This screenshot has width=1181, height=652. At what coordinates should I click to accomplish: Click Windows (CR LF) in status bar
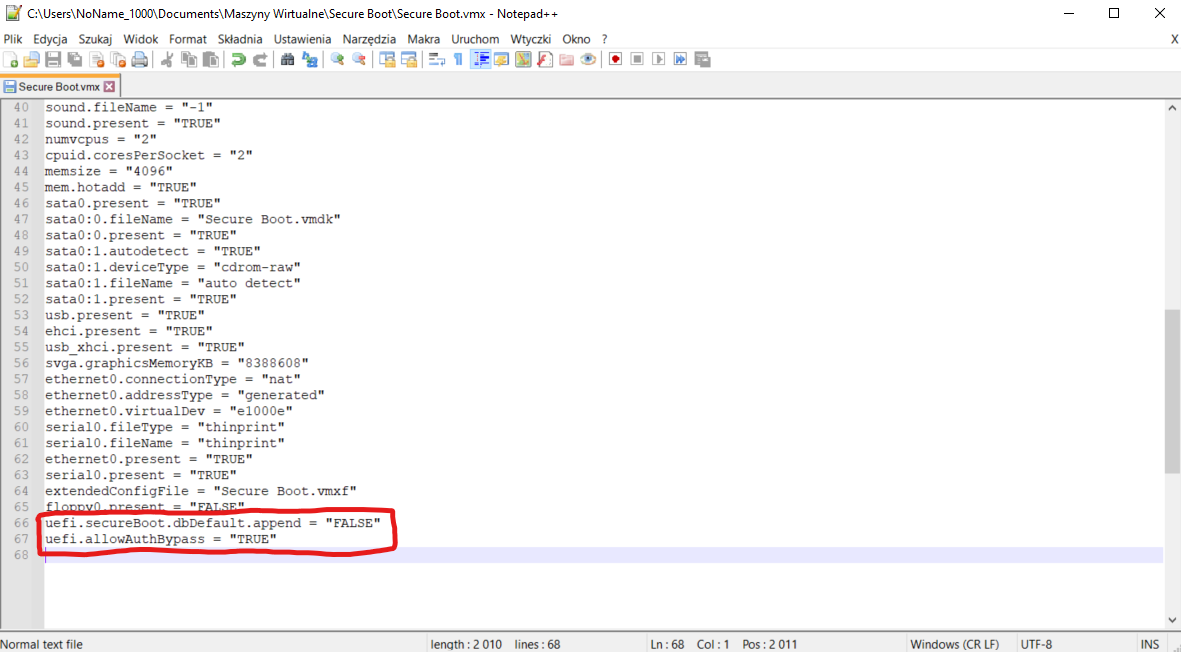coord(954,644)
